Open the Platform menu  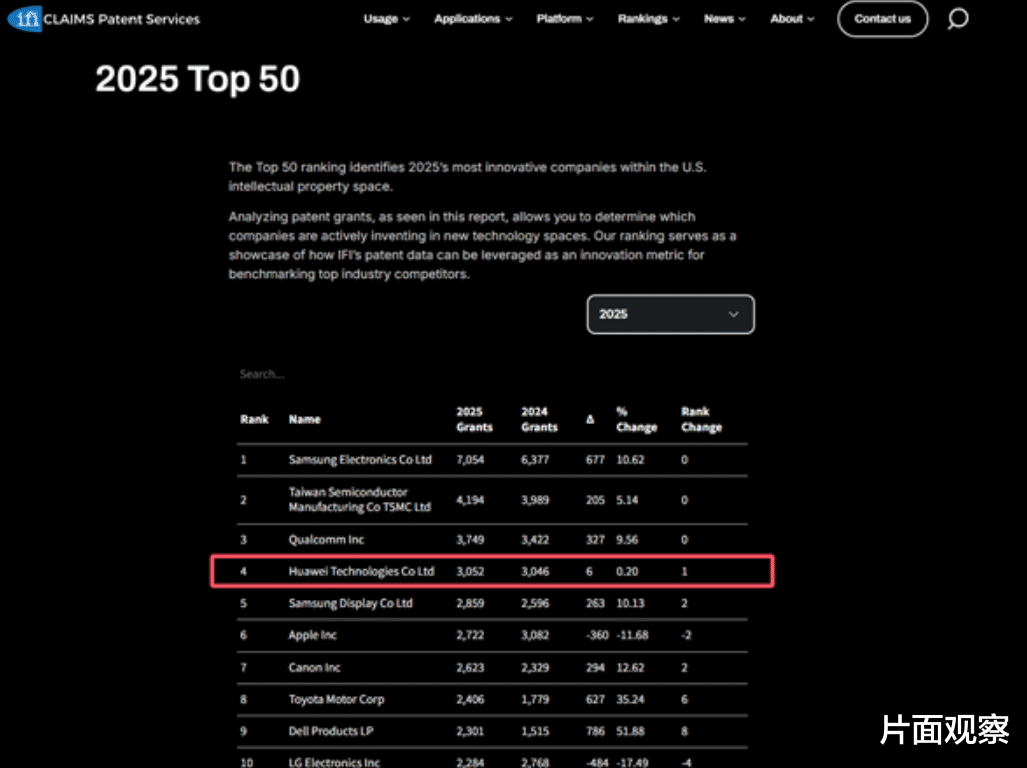[565, 18]
